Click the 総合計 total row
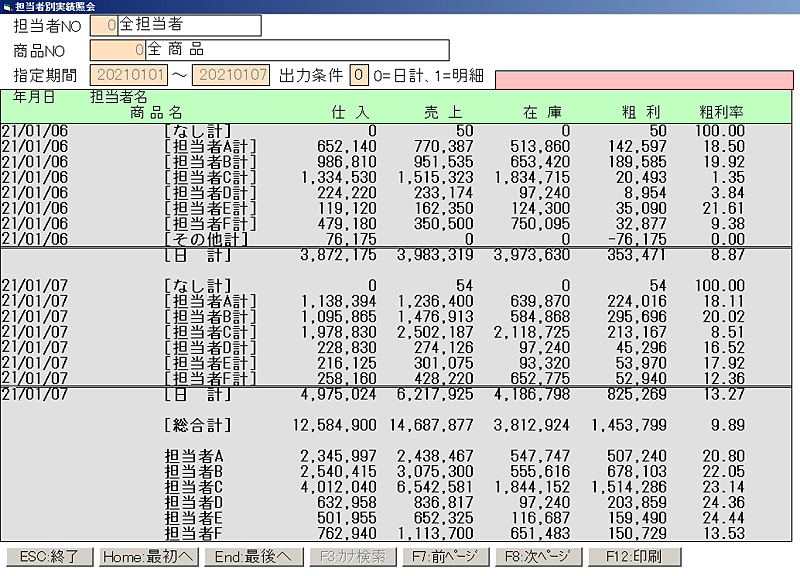Screen dimensions: 800x576 pyautogui.click(x=400, y=426)
